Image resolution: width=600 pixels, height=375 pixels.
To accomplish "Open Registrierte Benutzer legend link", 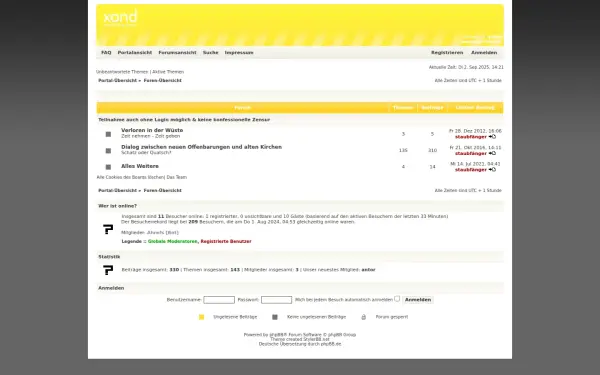I will click(x=226, y=241).
